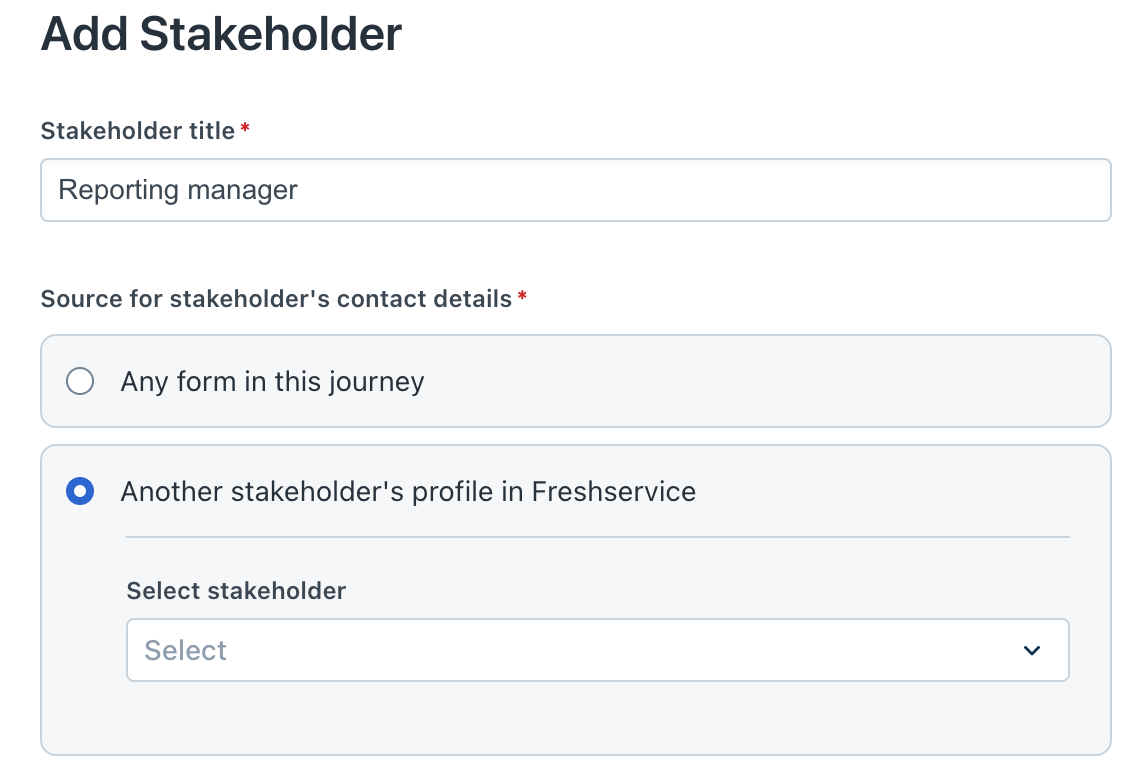Click the "Reporting manager" text in the title field

coord(178,190)
